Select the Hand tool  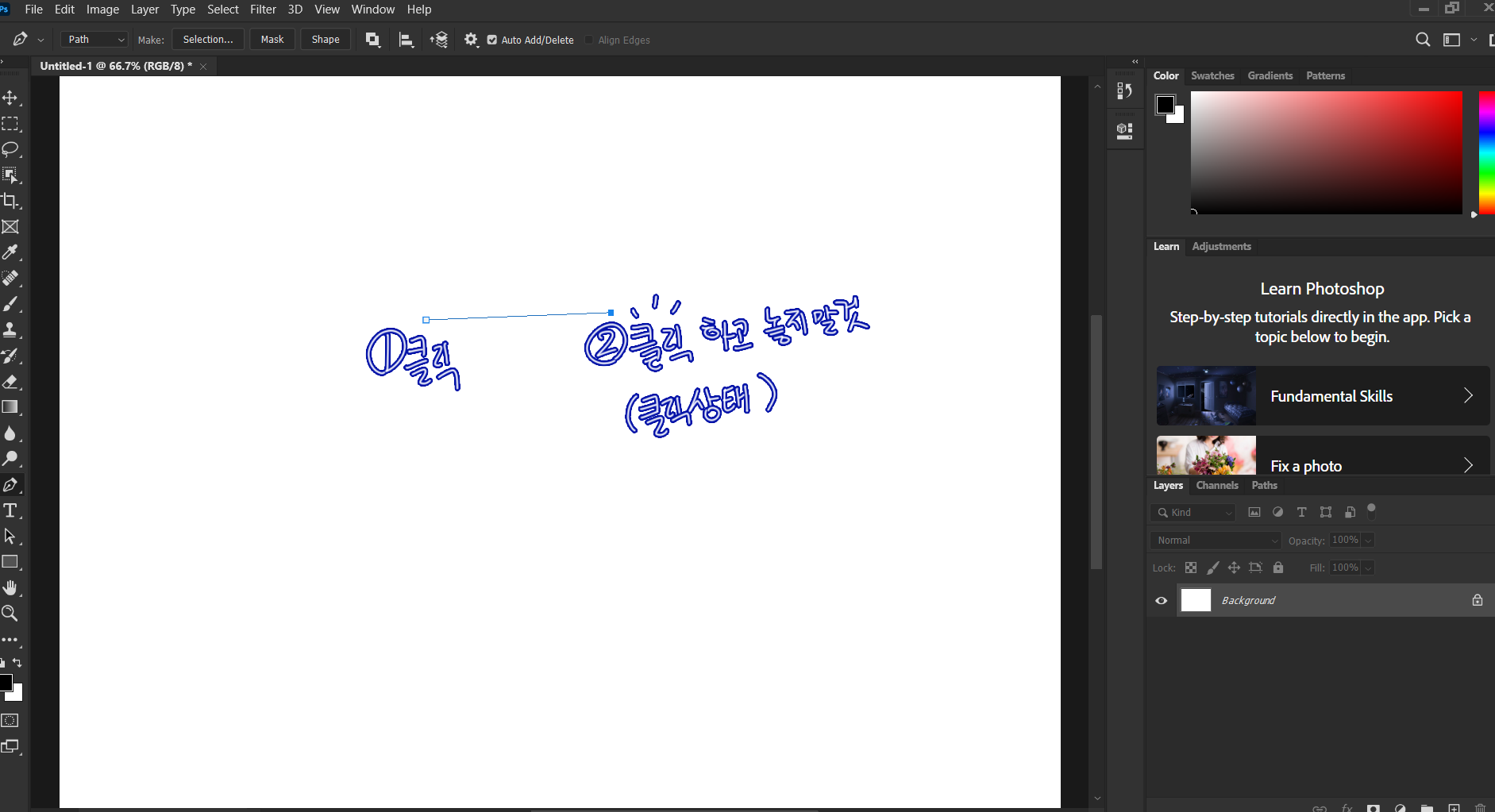pos(10,587)
